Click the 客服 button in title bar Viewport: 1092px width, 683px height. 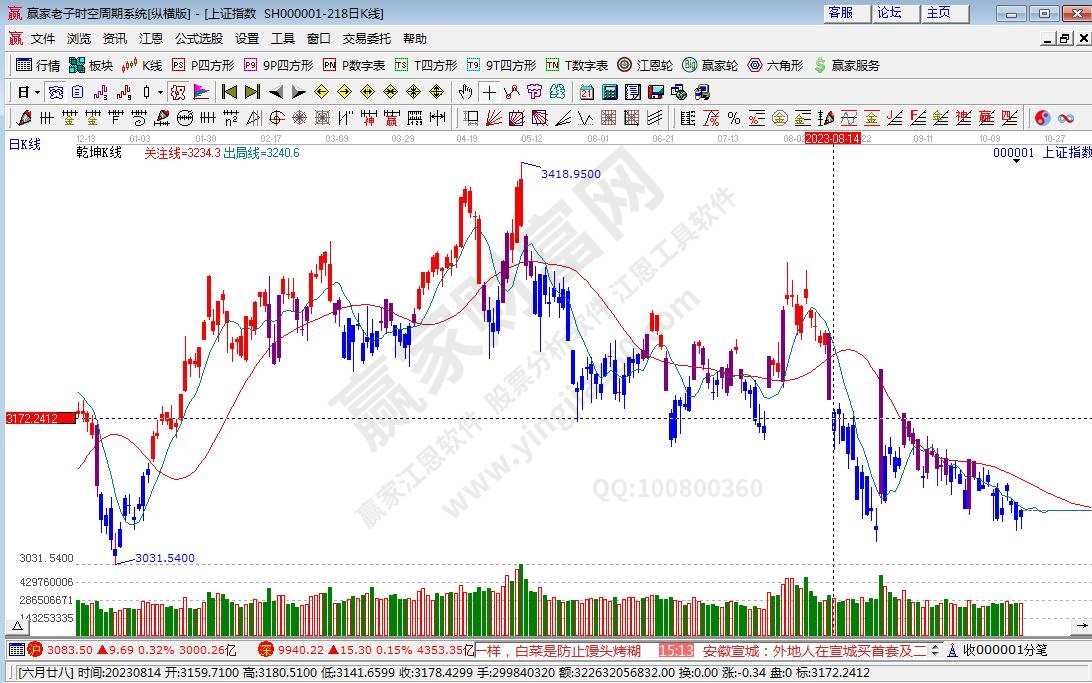(x=841, y=13)
